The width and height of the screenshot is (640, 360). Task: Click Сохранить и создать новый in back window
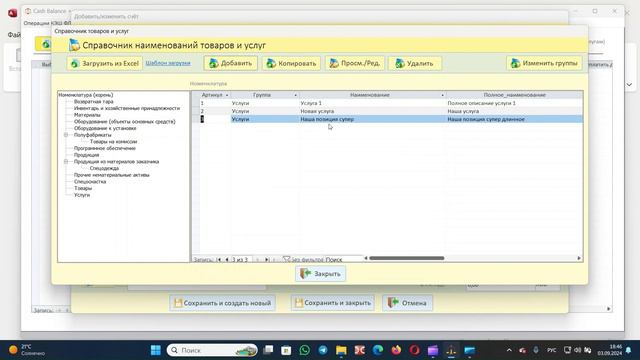coord(222,303)
